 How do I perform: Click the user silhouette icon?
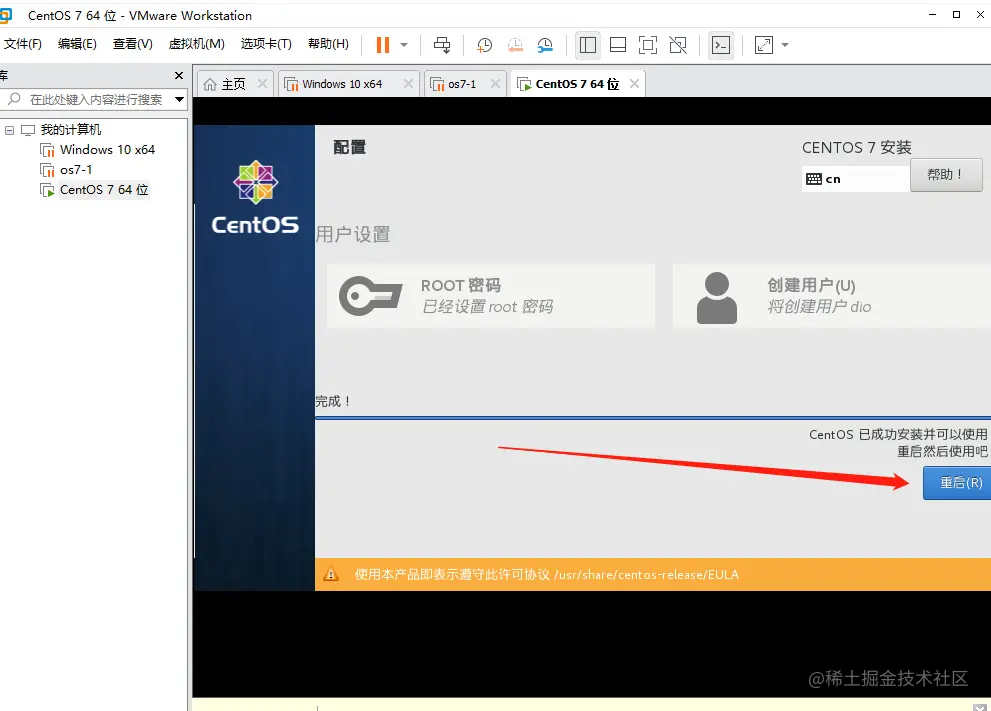tap(717, 298)
